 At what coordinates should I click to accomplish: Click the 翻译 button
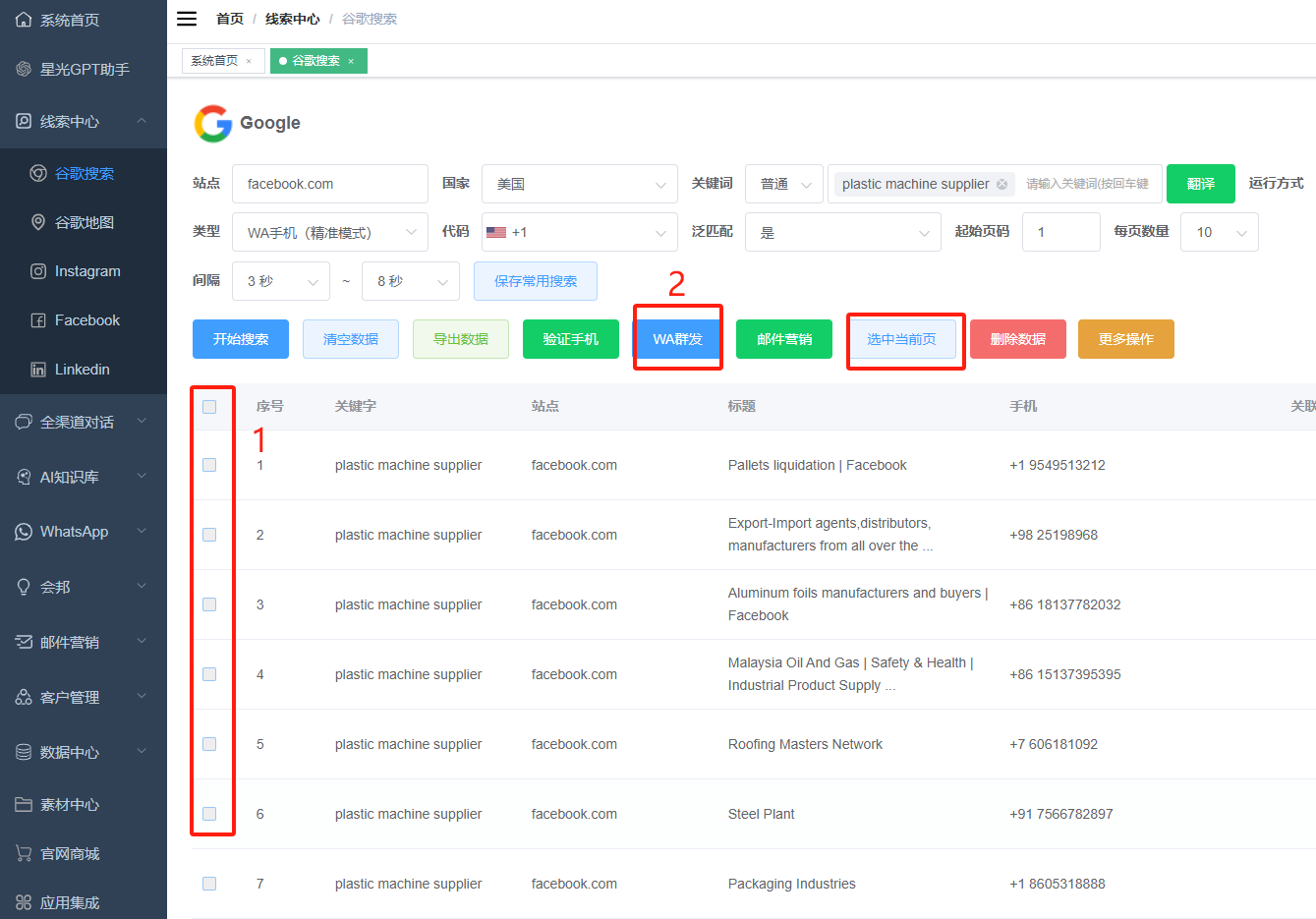pyautogui.click(x=1201, y=184)
